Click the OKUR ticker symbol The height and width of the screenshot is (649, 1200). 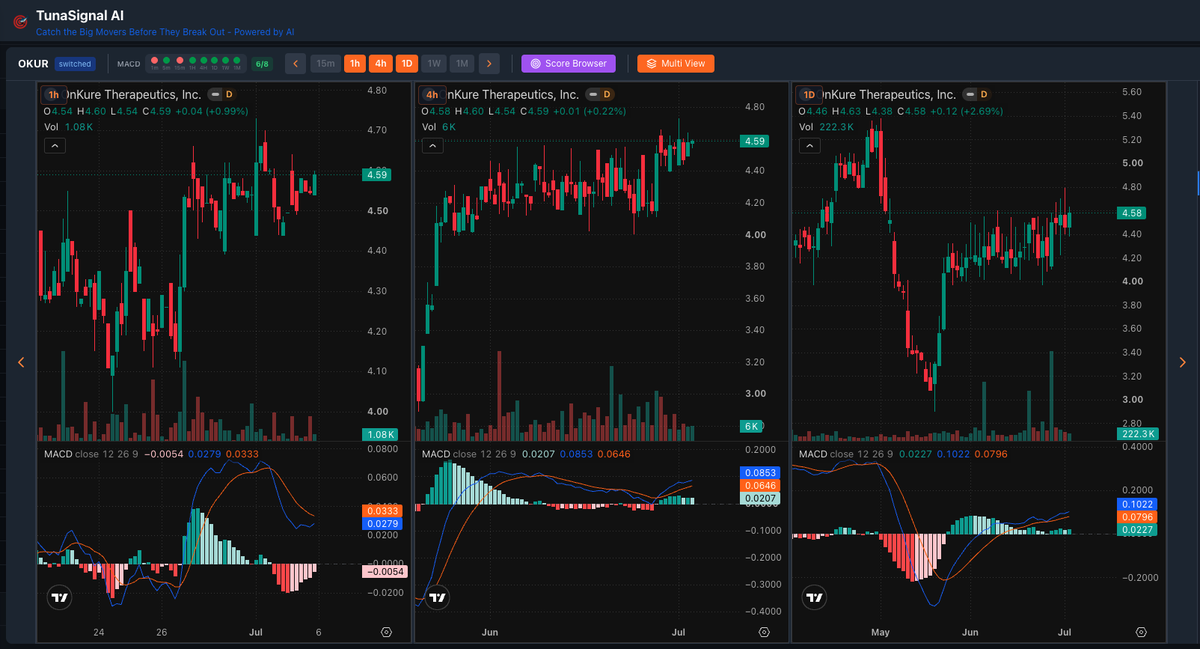coord(33,64)
